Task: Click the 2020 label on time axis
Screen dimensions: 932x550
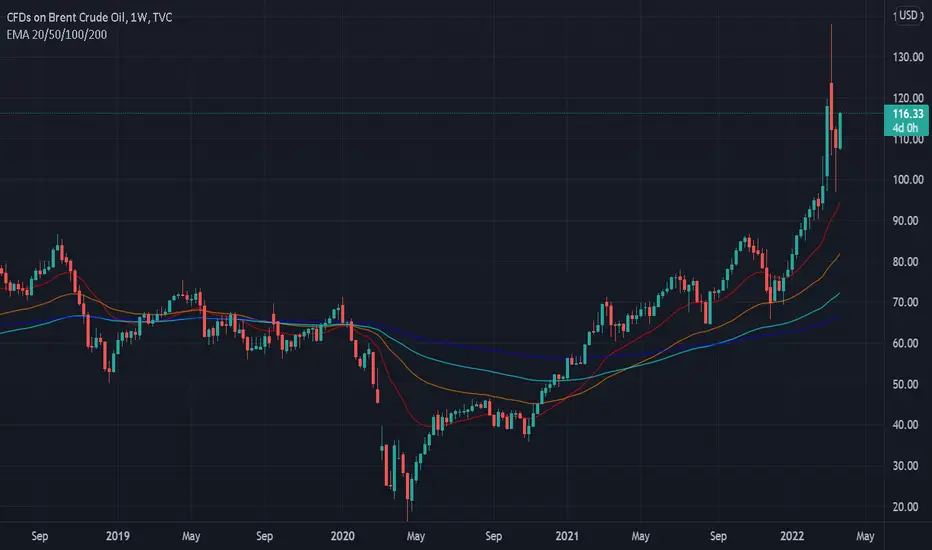Action: coord(342,536)
